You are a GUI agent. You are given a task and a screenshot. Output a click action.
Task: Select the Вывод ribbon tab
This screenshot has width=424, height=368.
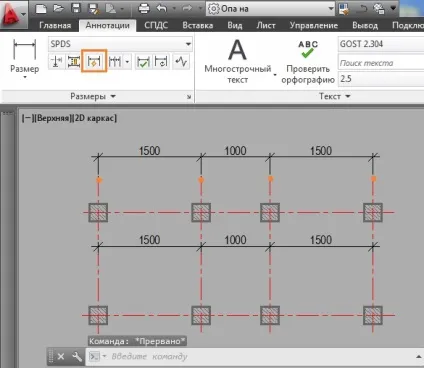click(365, 25)
